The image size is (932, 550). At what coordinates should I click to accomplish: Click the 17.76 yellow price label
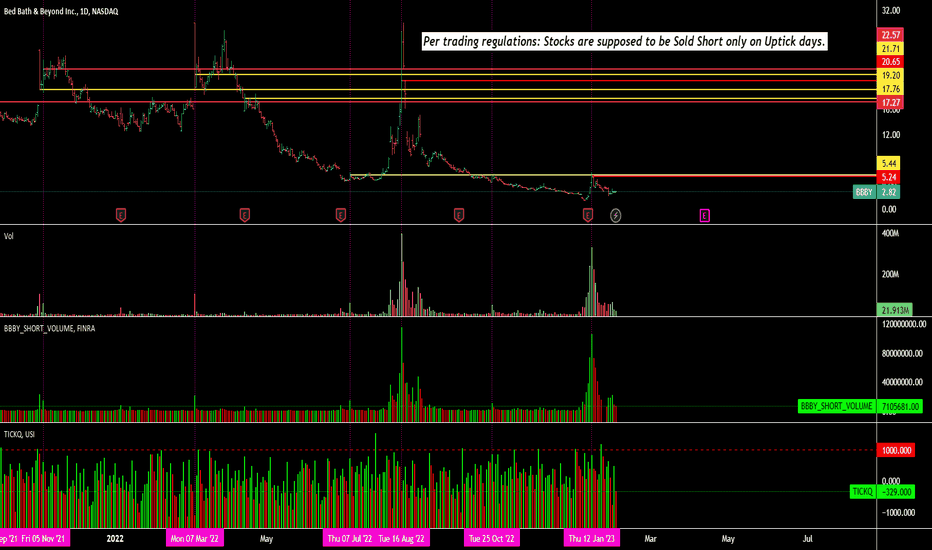click(890, 89)
